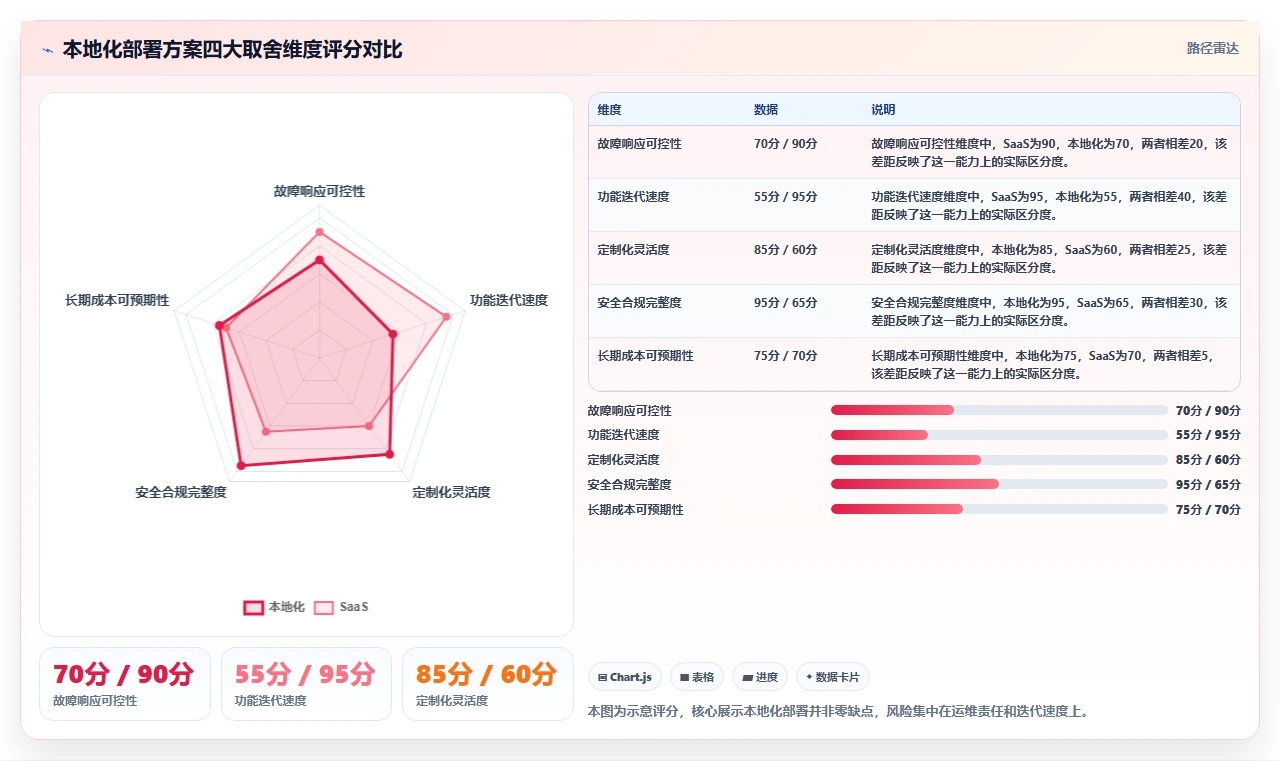1280x761 pixels.
Task: Click the 本地化 legend color box
Action: point(254,607)
